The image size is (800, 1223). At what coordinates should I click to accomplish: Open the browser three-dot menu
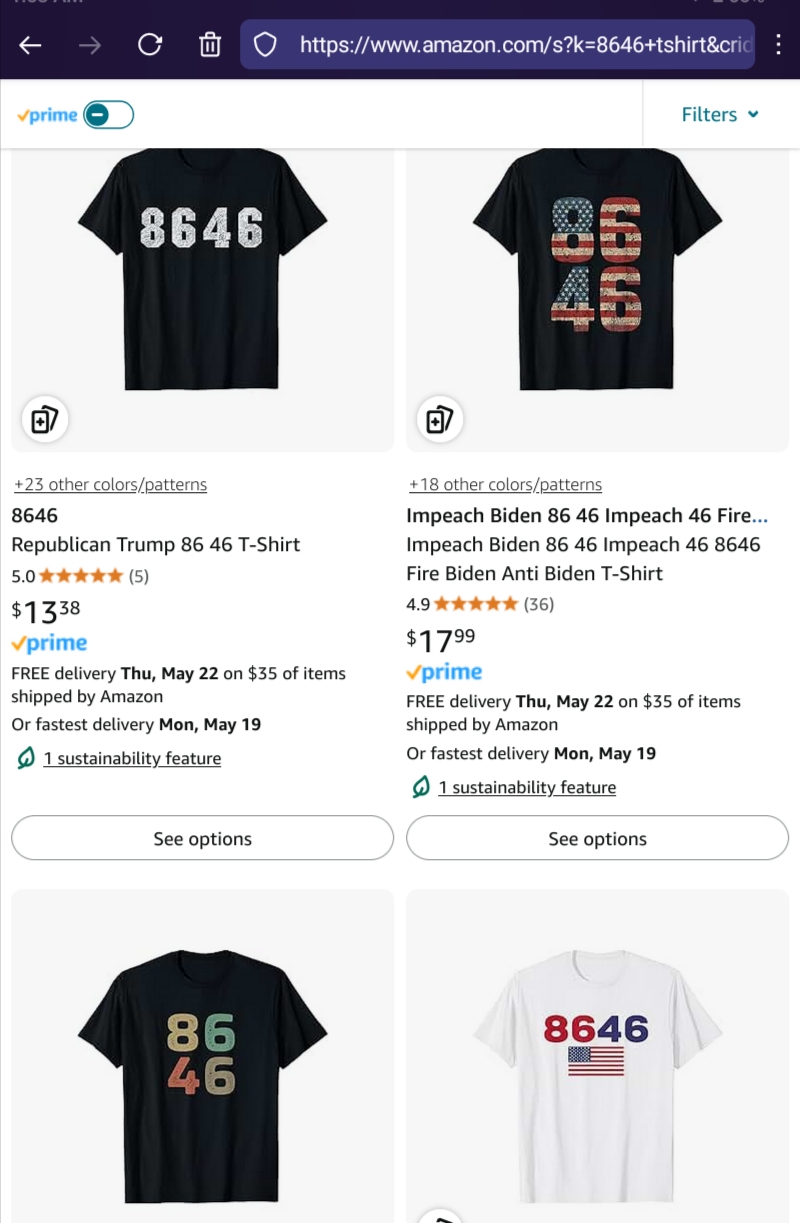[779, 45]
